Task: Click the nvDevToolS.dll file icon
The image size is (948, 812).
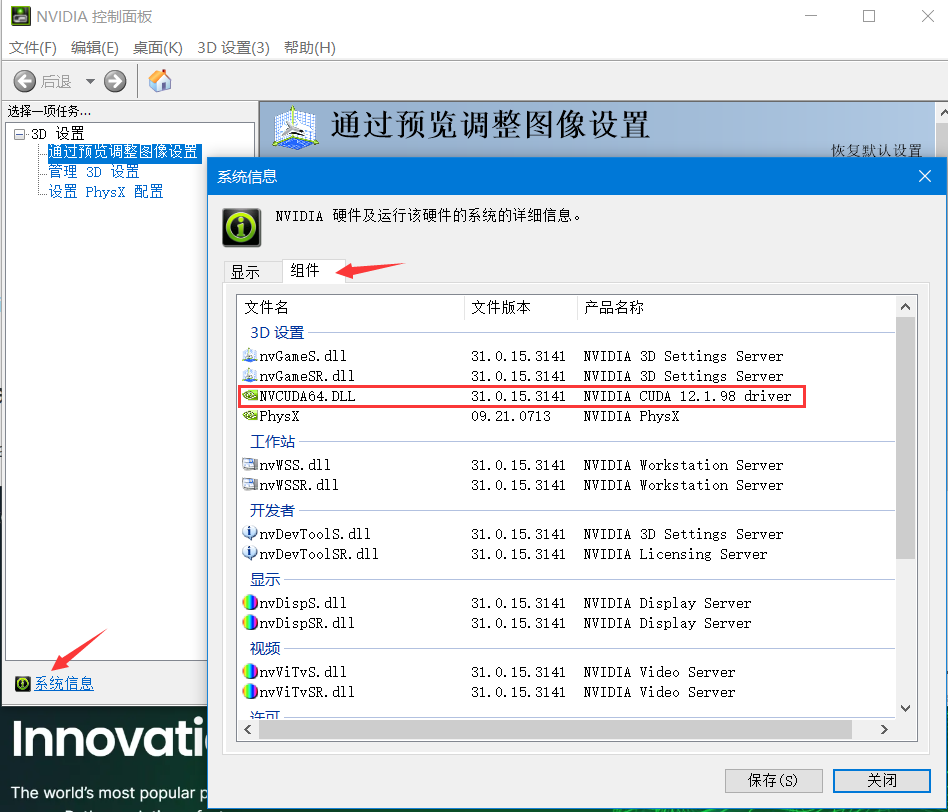Action: [x=250, y=533]
